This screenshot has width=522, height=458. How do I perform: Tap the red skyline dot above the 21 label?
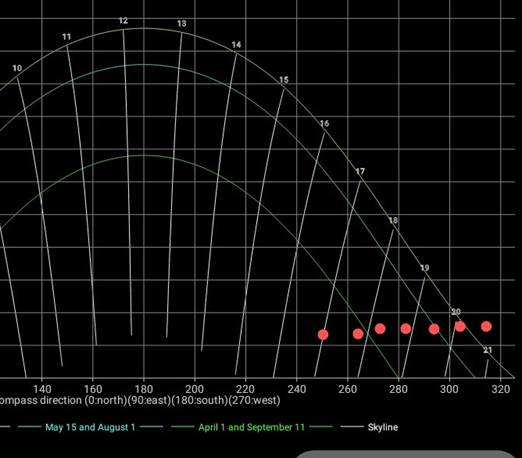[x=486, y=326]
